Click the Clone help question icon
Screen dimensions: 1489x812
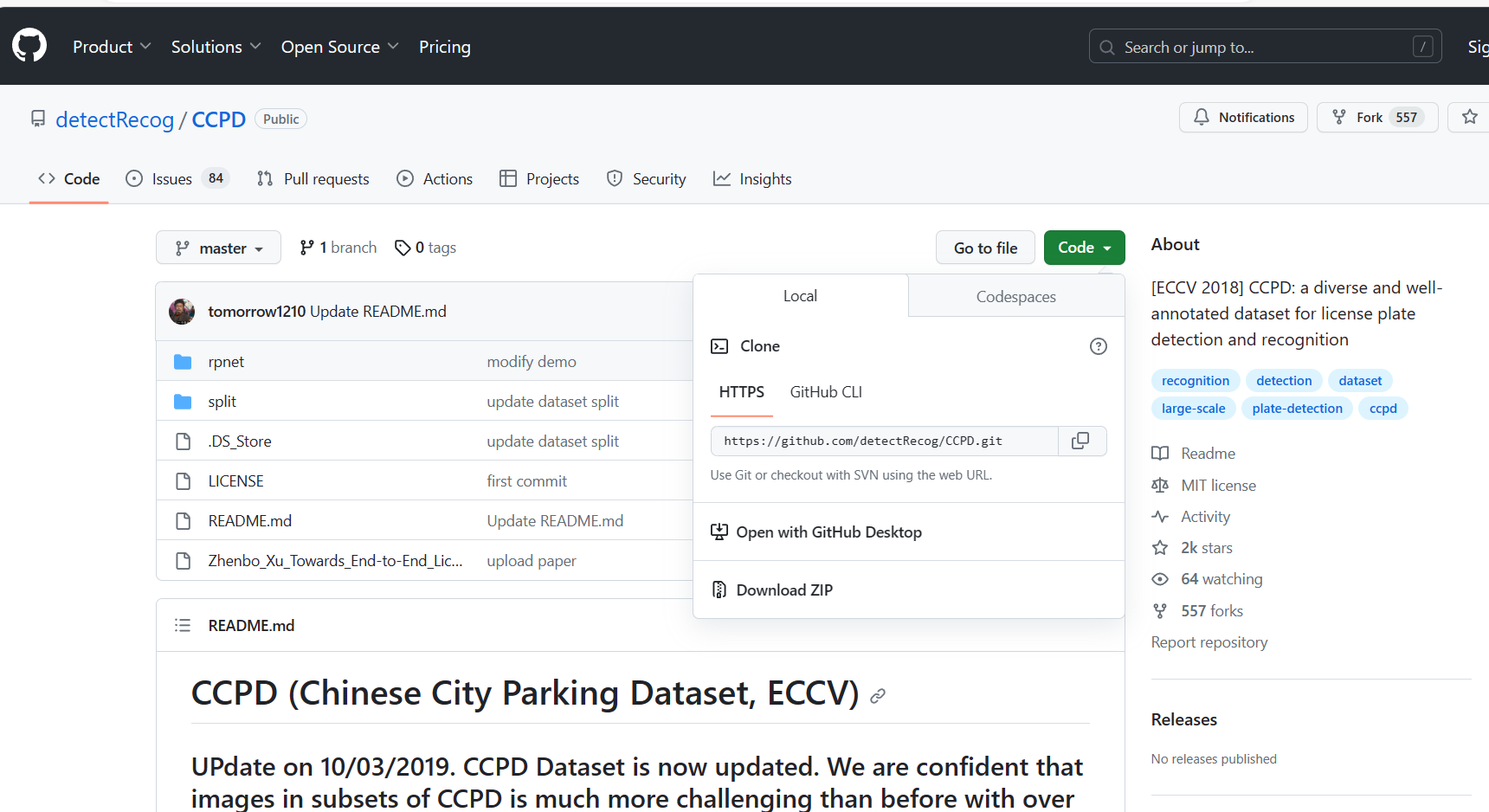(x=1098, y=346)
